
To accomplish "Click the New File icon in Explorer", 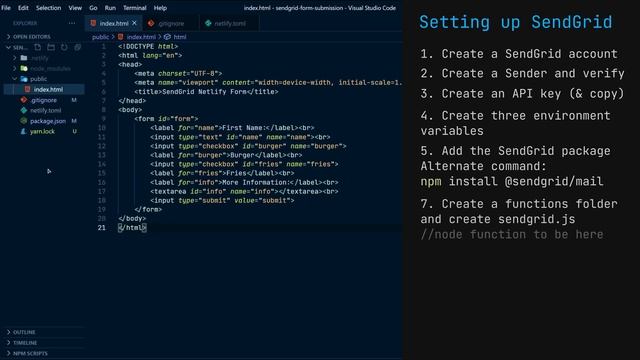I will [38, 47].
